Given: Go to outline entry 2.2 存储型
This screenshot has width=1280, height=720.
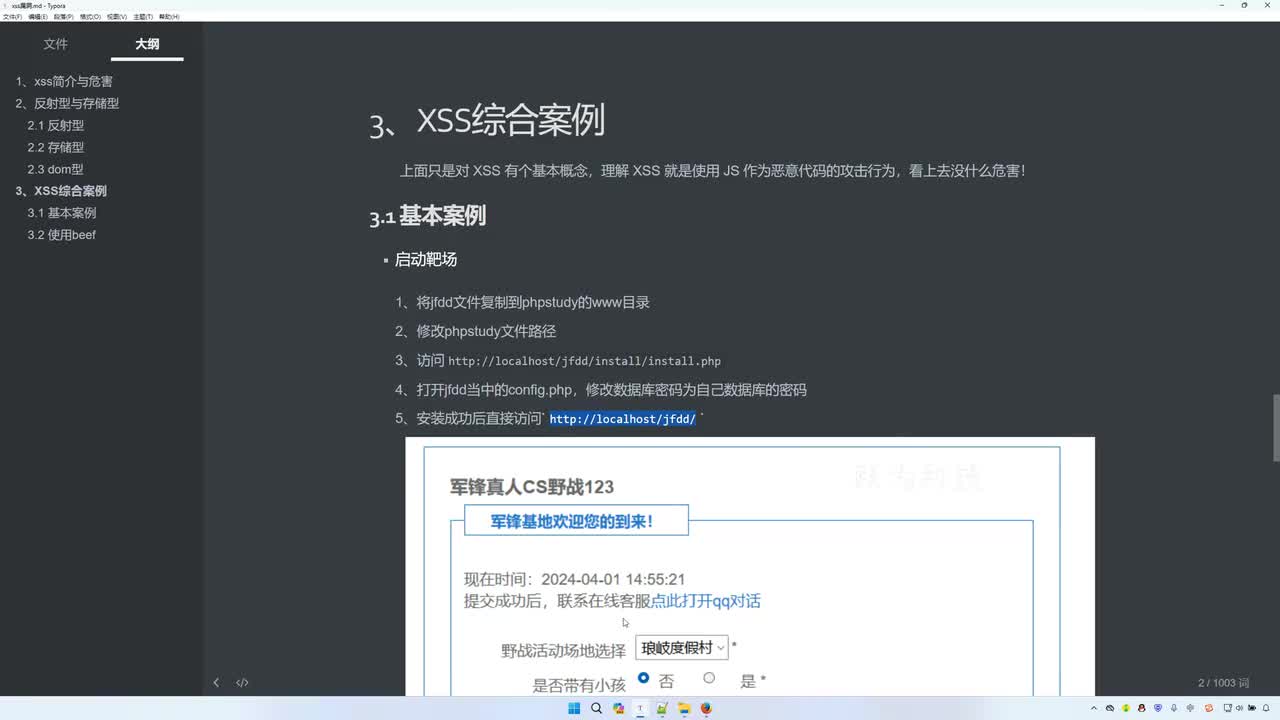Looking at the screenshot, I should pos(56,148).
